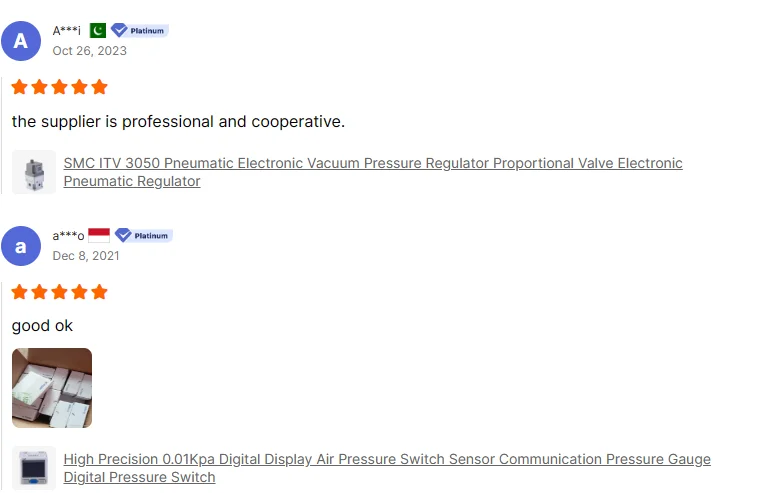Click the five-star rating on the first review
Viewport: 769px width, 493px height.
click(x=59, y=87)
